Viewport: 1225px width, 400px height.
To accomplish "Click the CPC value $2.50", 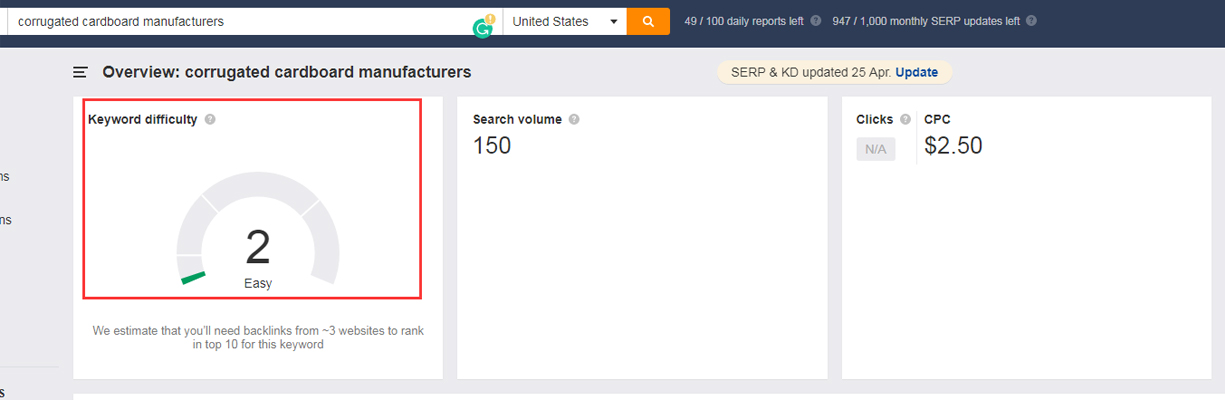I will click(953, 146).
